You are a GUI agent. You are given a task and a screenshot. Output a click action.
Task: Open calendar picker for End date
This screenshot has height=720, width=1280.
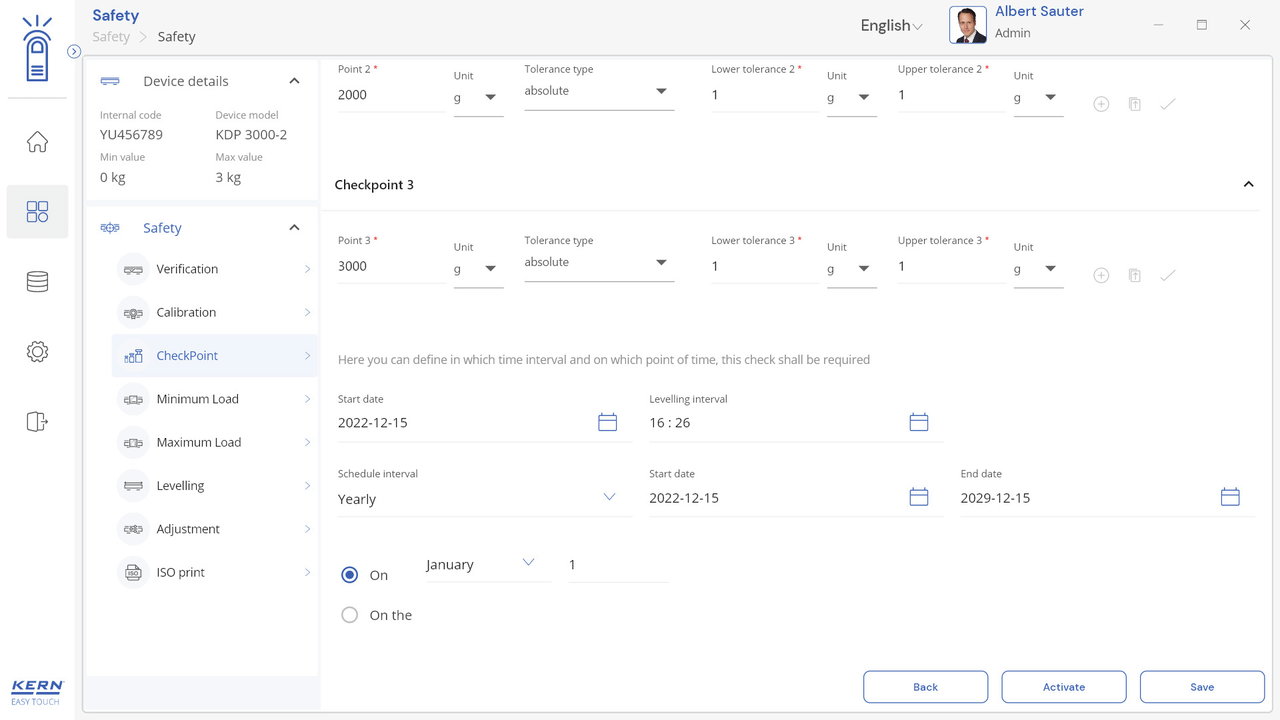(1230, 497)
